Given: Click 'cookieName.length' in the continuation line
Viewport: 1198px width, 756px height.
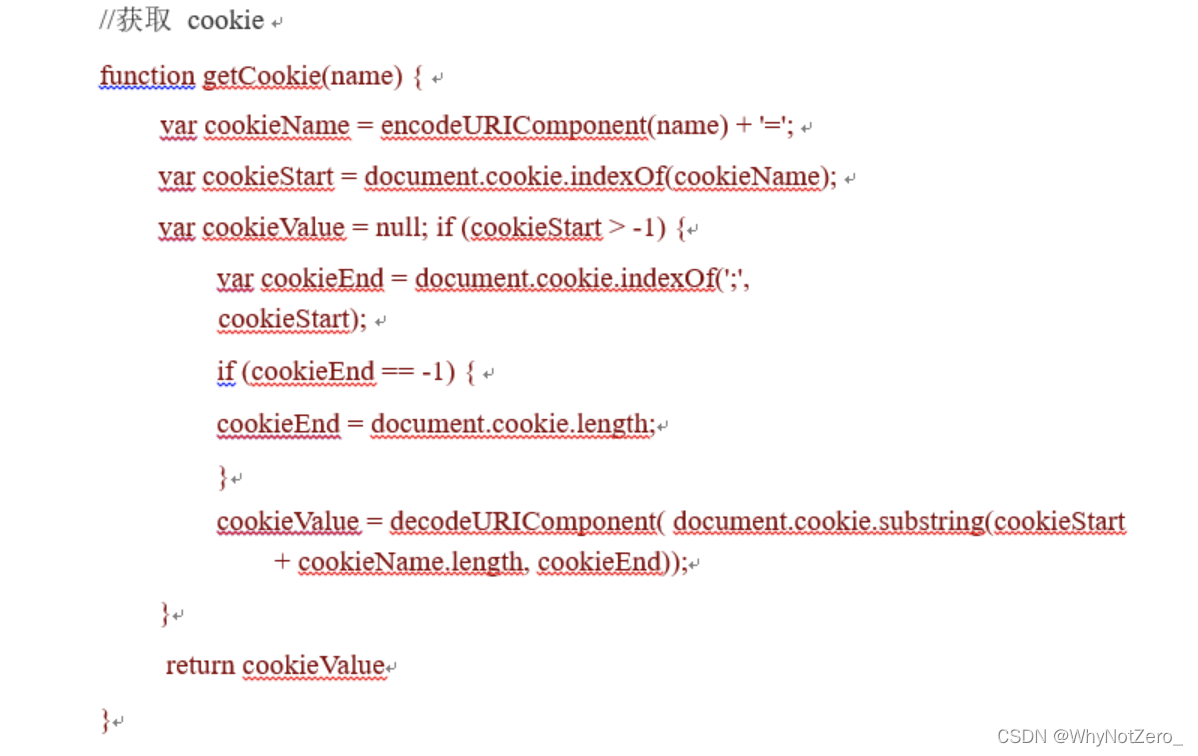Looking at the screenshot, I should (410, 563).
